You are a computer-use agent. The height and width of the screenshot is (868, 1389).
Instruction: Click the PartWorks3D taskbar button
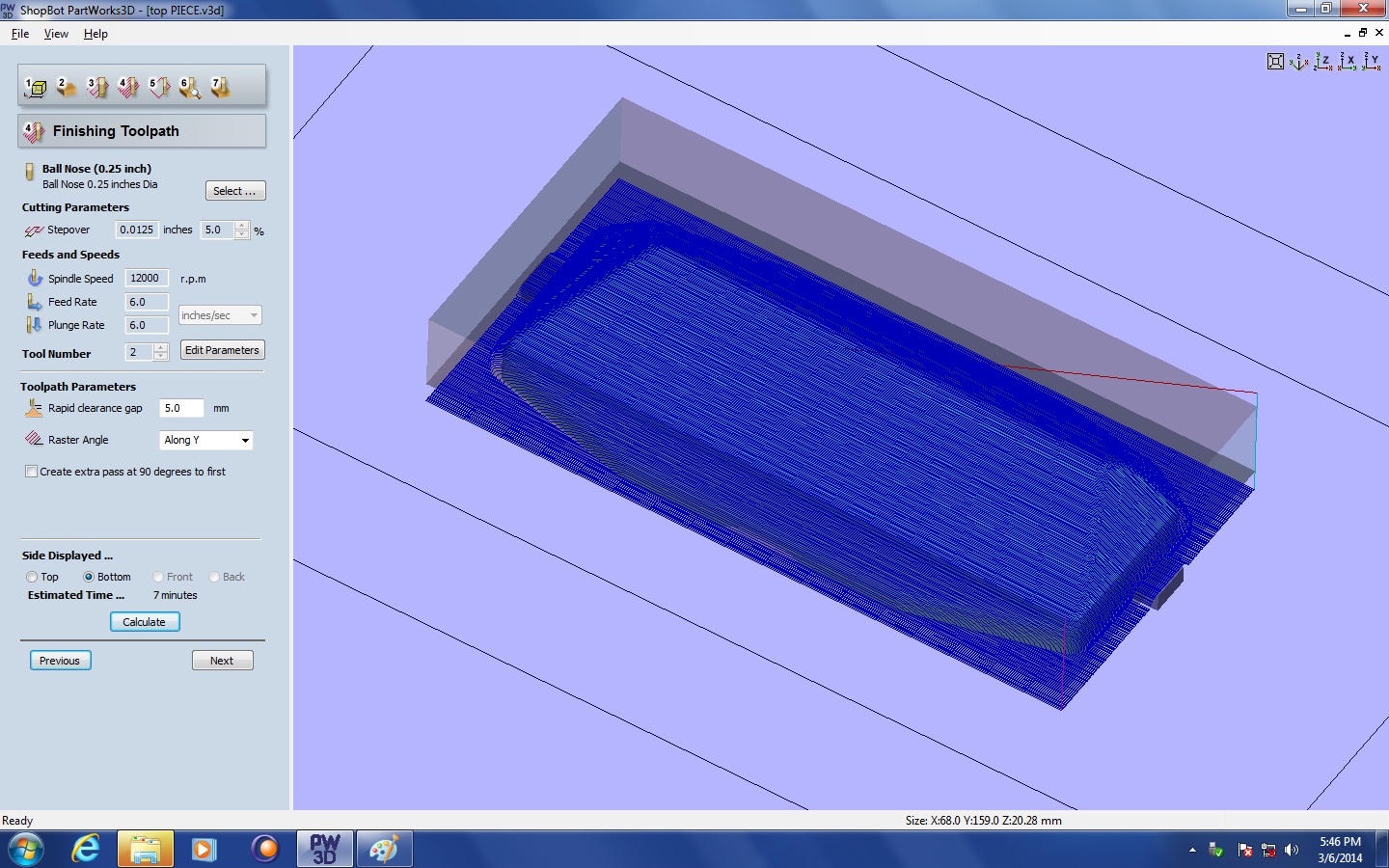tap(325, 850)
